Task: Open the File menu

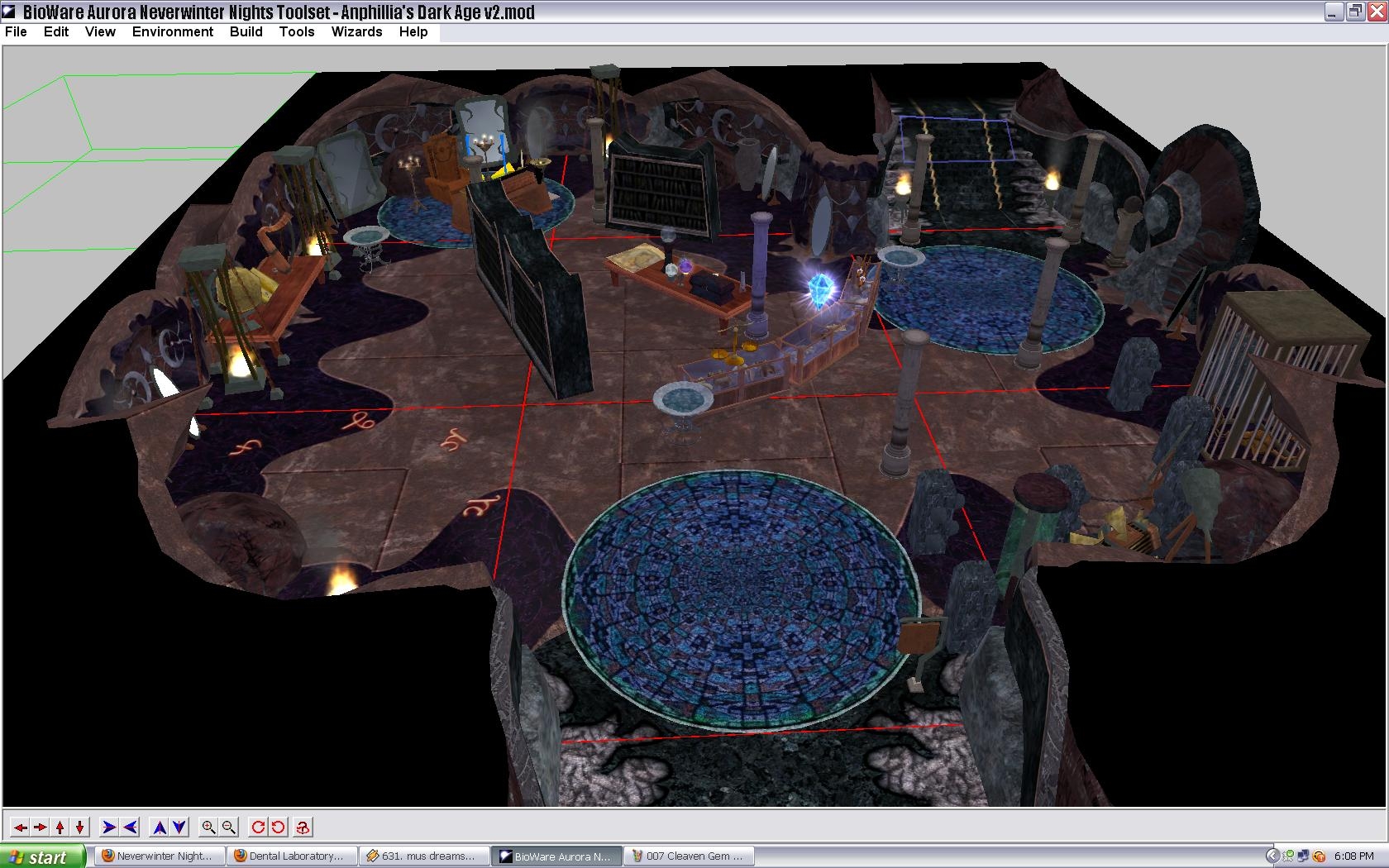Action: click(x=16, y=31)
